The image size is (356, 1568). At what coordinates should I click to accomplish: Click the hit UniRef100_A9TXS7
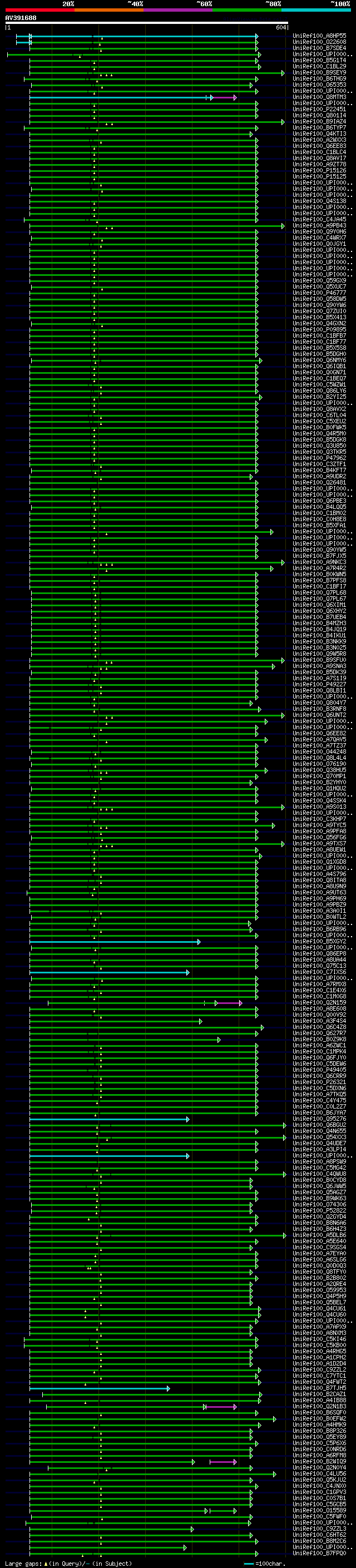(319, 843)
